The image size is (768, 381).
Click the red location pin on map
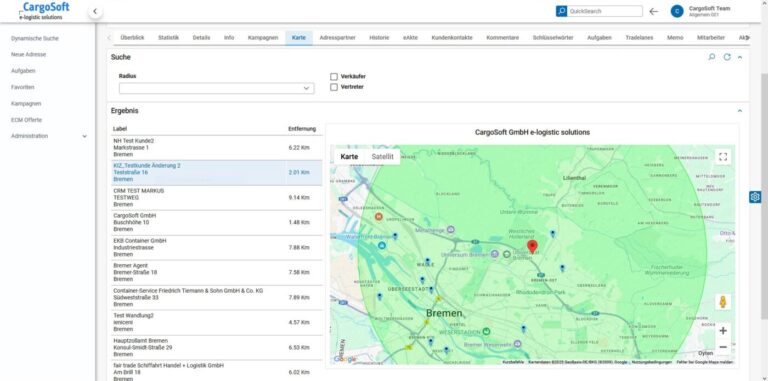point(532,246)
